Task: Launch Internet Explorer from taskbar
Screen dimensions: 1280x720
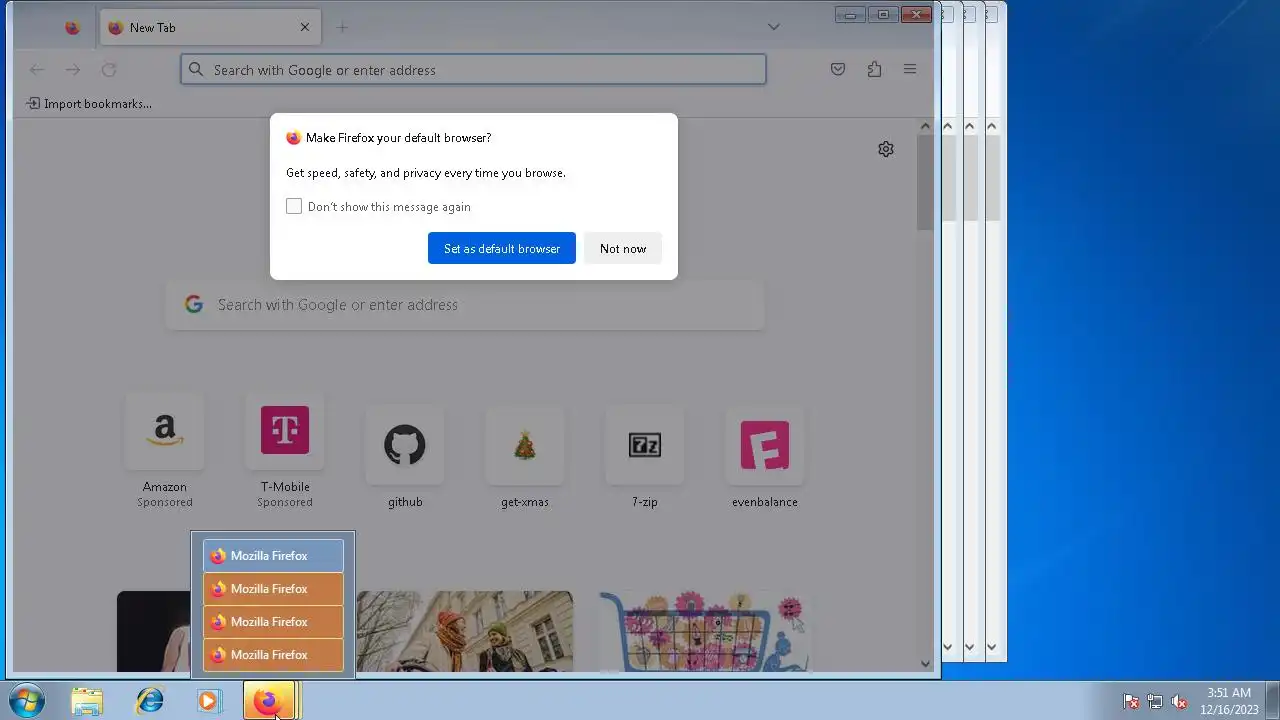Action: pyautogui.click(x=149, y=701)
